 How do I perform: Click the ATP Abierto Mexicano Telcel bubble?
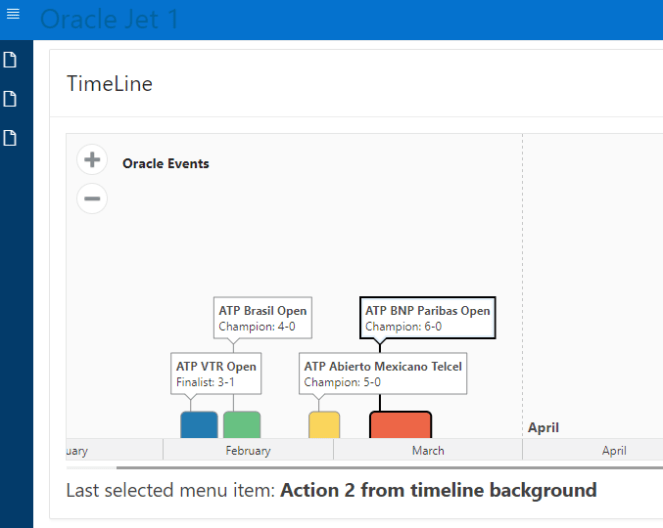click(x=383, y=374)
